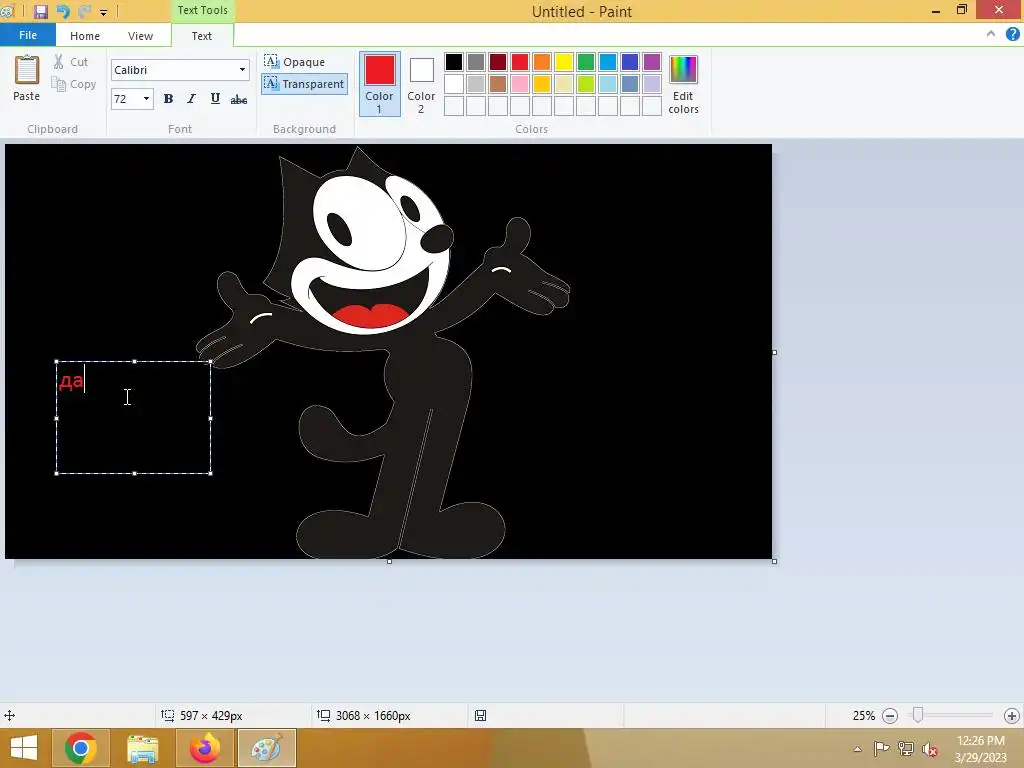Pick the yellow color swatch

(x=564, y=62)
